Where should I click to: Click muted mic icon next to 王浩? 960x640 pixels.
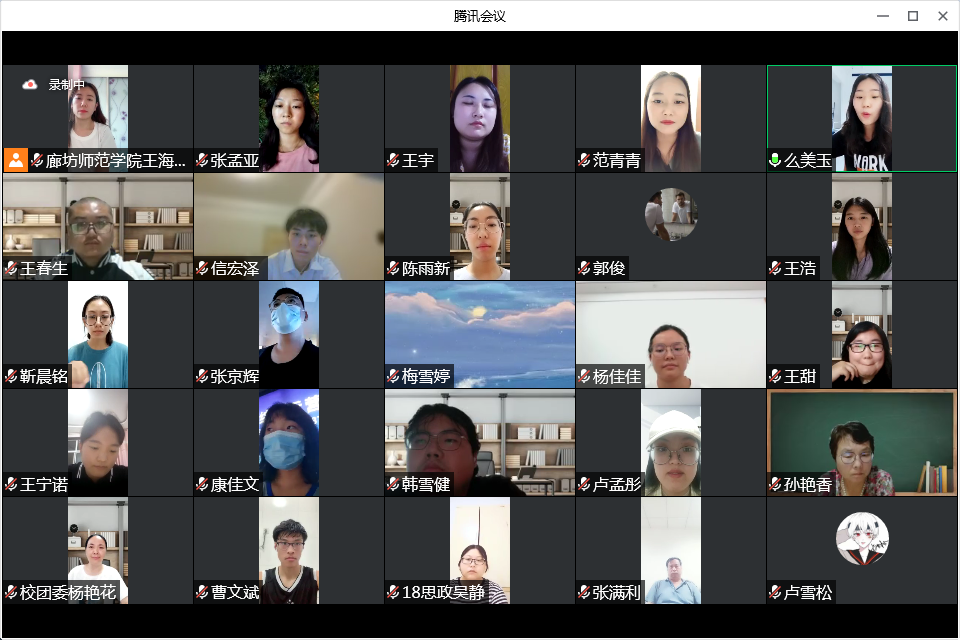click(775, 268)
